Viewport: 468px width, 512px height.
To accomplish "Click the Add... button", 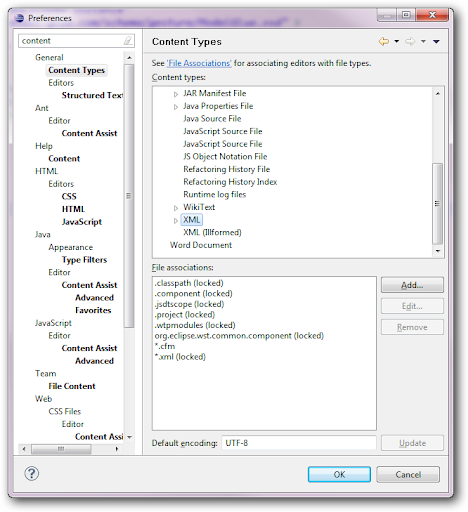I will [412, 285].
